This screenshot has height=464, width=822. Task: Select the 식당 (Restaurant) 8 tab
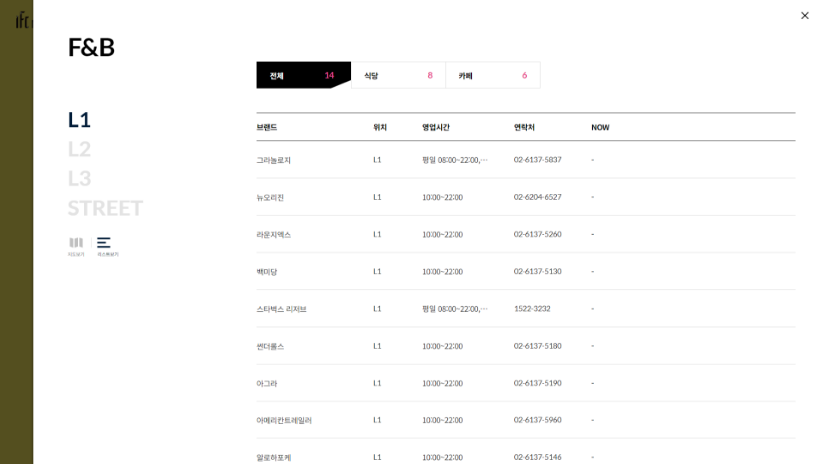(398, 75)
